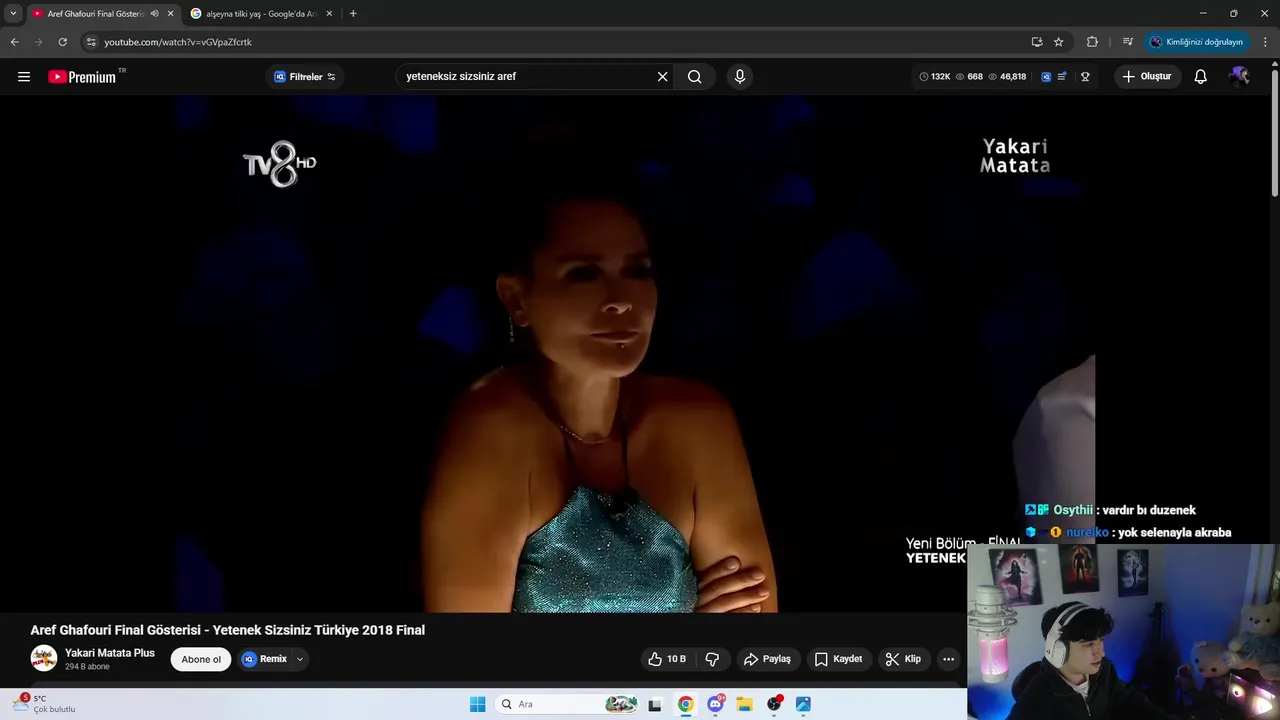Viewport: 1280px width, 720px height.
Task: Click the install app icon in address bar
Action: click(x=1037, y=42)
